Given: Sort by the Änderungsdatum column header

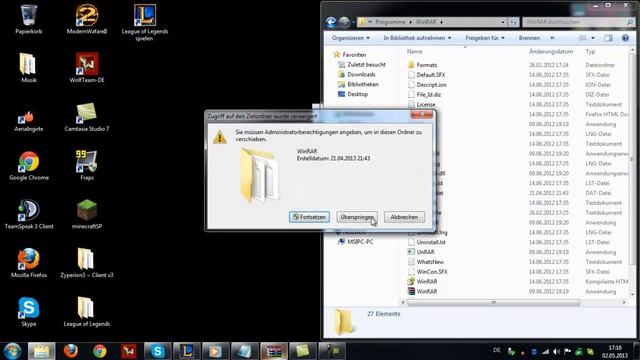Looking at the screenshot, I should tap(551, 51).
